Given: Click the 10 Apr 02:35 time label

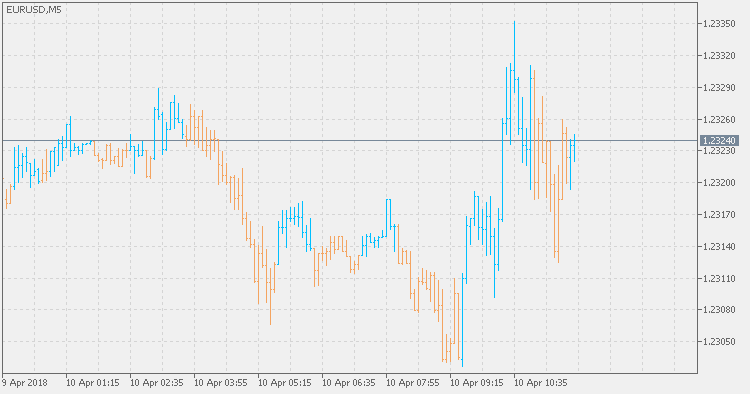Looking at the screenshot, I should point(157,383).
